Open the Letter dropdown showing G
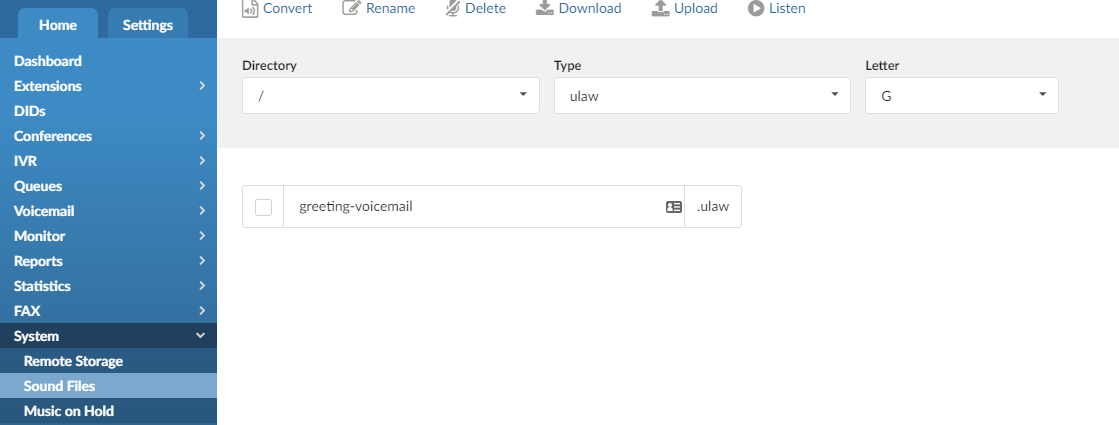Viewport: 1119px width, 425px height. click(961, 95)
